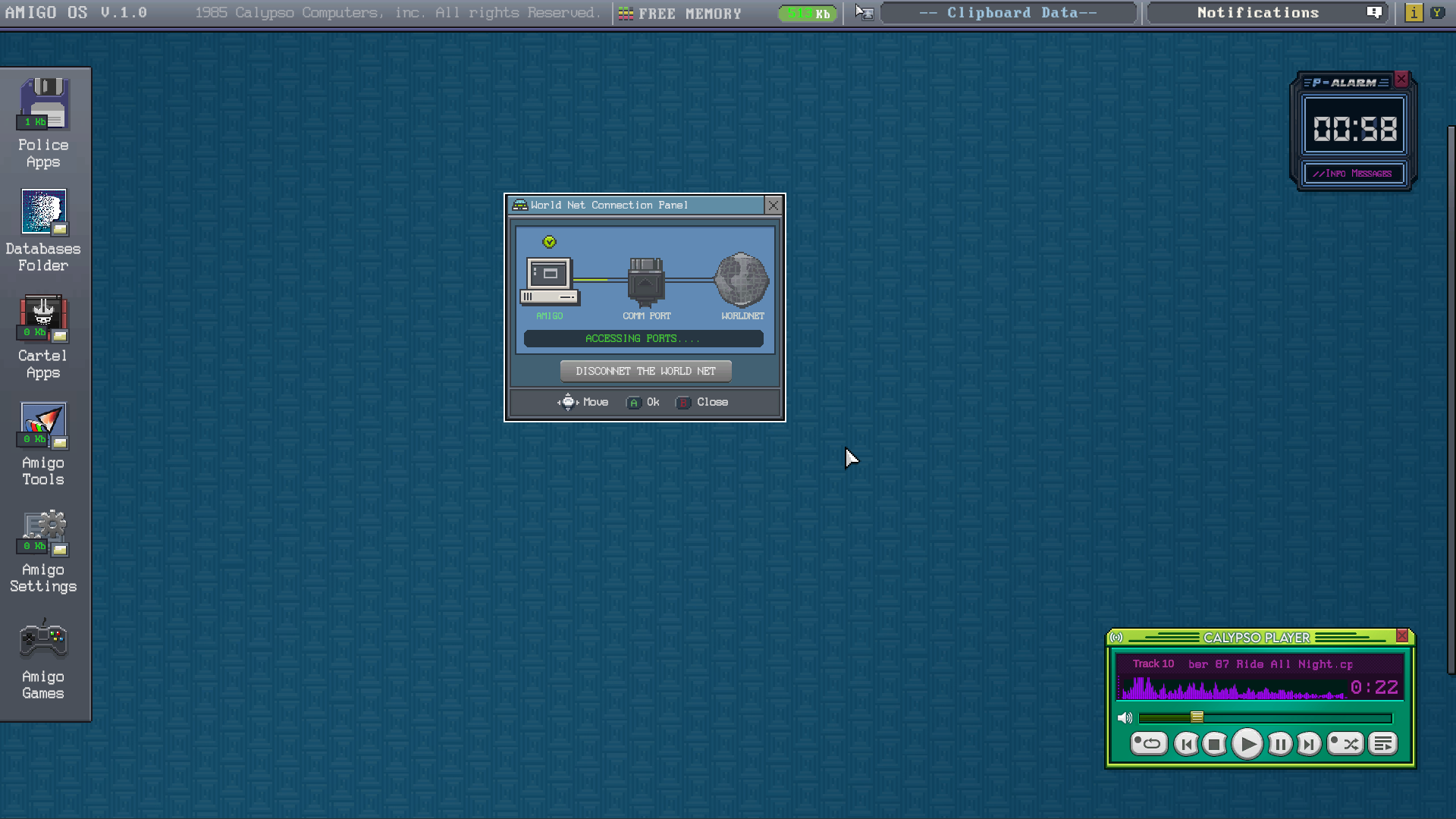Open the Amigo Tools icon
The image size is (1456, 819).
point(43,425)
